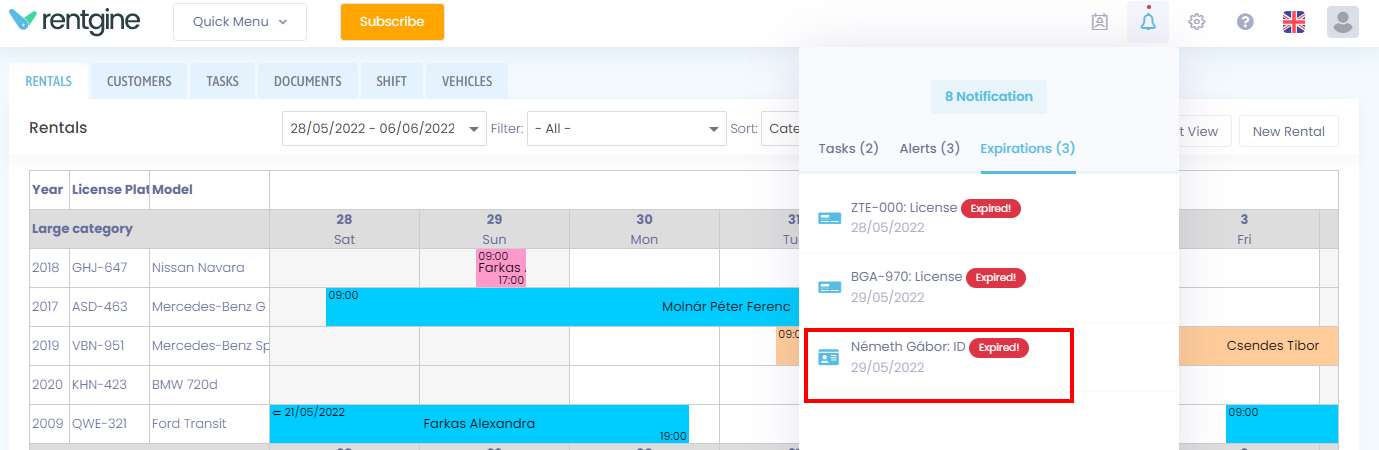The width and height of the screenshot is (1379, 450).
Task: Switch to the Vehicles tab
Action: 467,82
